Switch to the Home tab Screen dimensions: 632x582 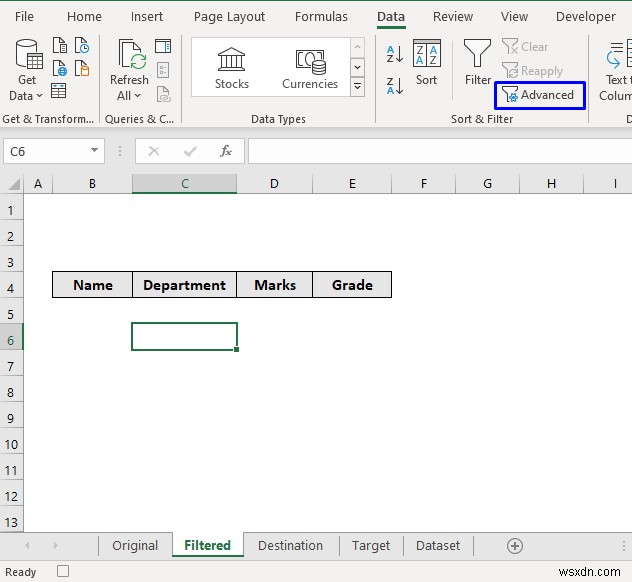coord(84,17)
